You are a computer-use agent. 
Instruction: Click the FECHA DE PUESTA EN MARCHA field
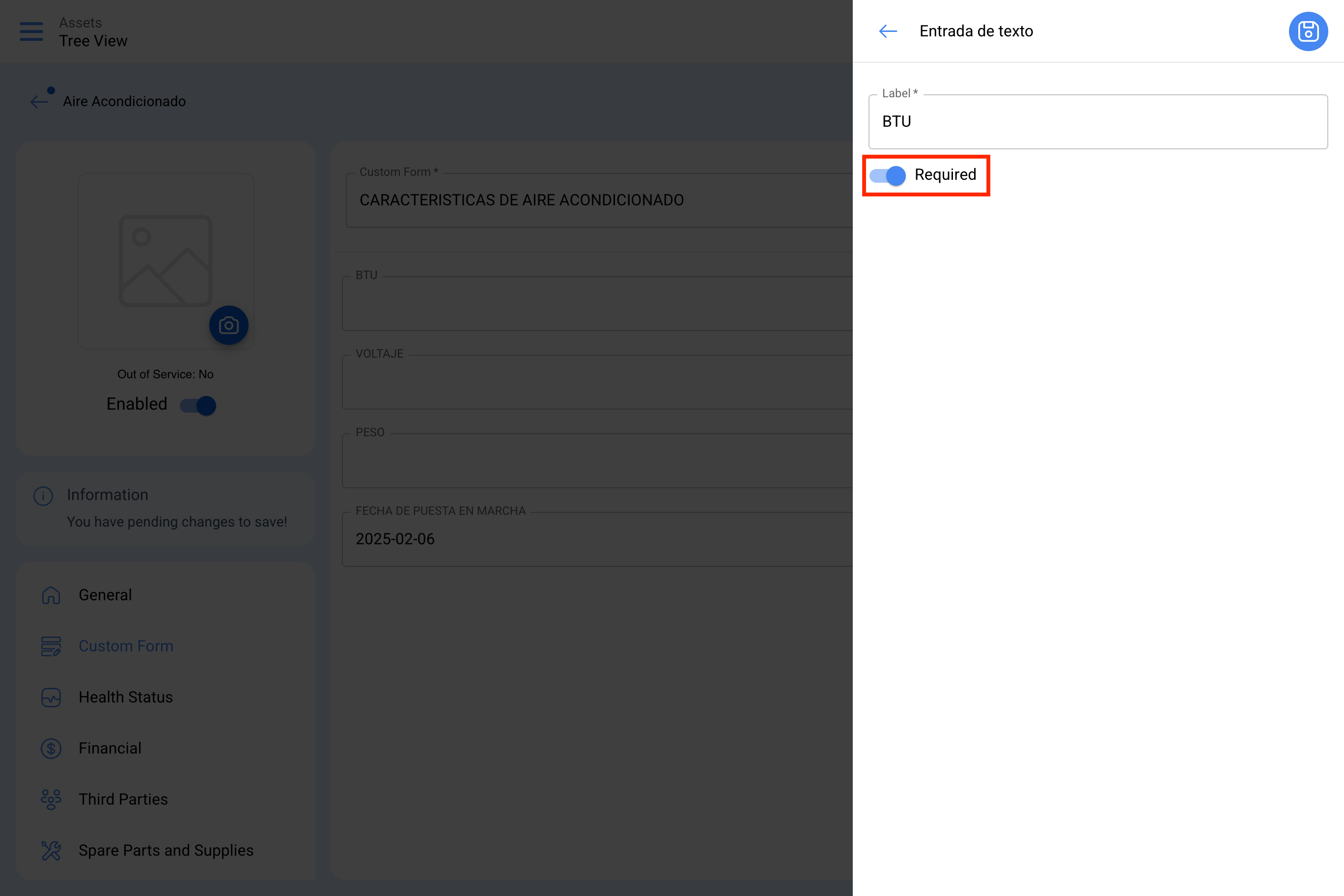coord(597,539)
